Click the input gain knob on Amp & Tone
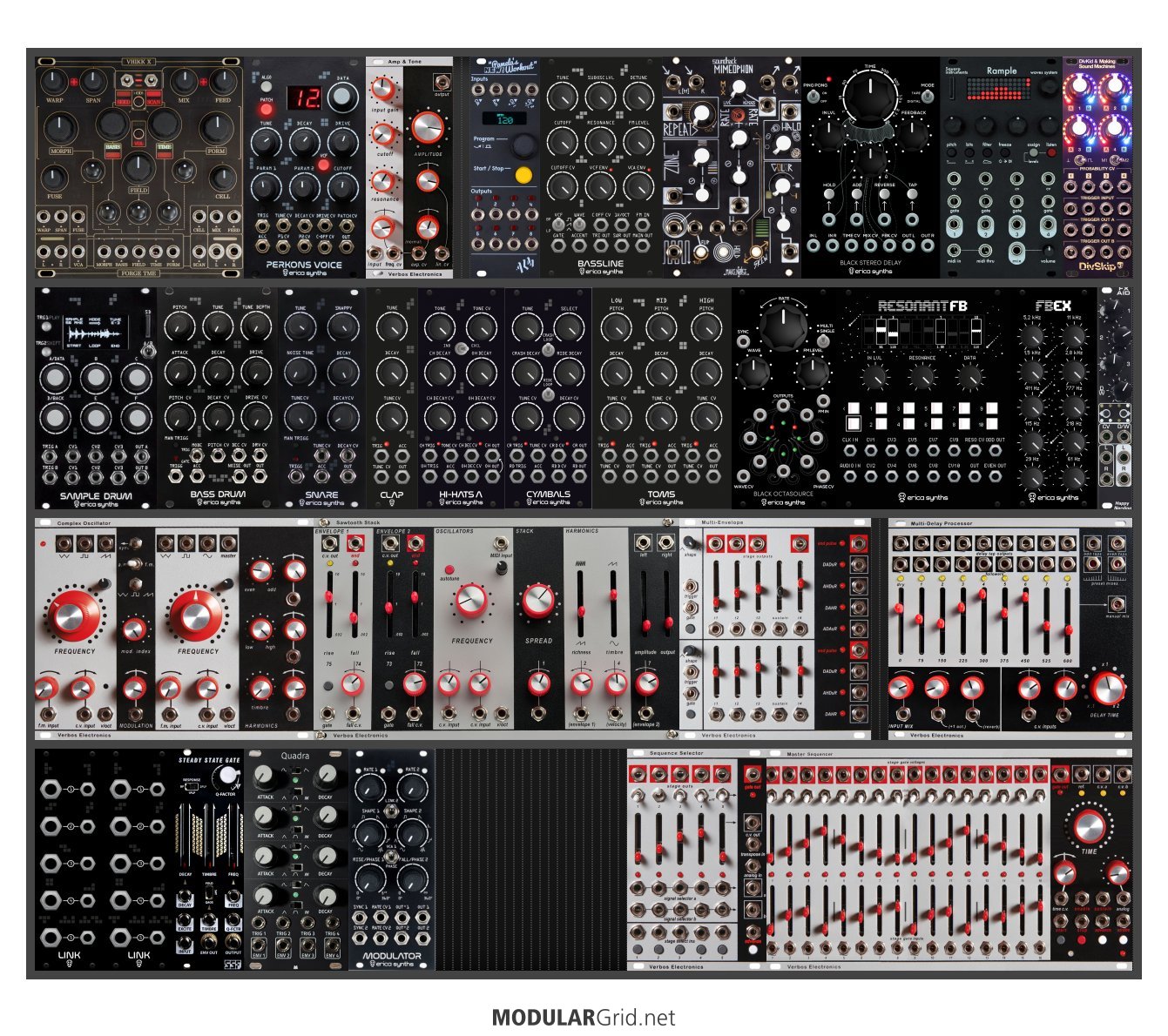1168x1036 pixels. point(382,90)
